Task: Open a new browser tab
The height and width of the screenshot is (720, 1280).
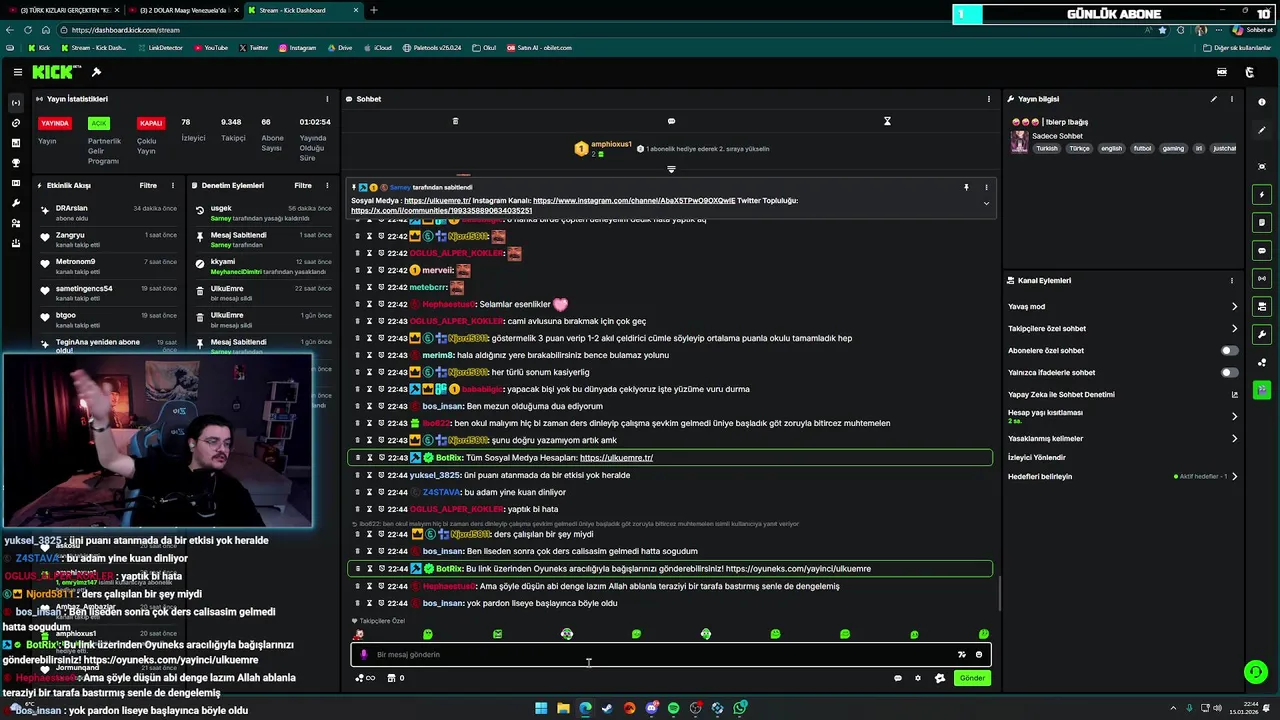Action: pyautogui.click(x=374, y=10)
